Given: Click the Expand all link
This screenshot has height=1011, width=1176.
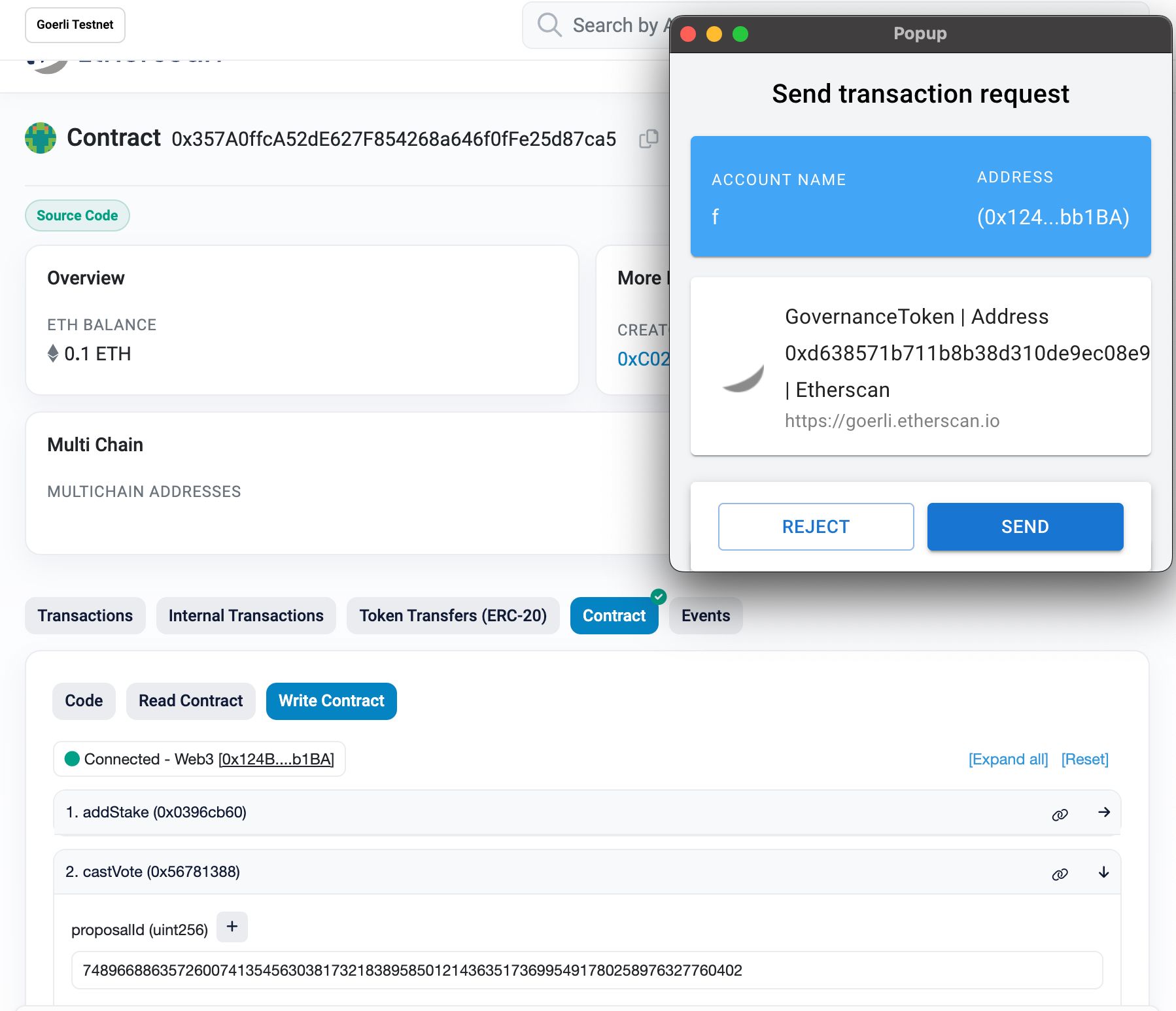Looking at the screenshot, I should pos(1008,759).
